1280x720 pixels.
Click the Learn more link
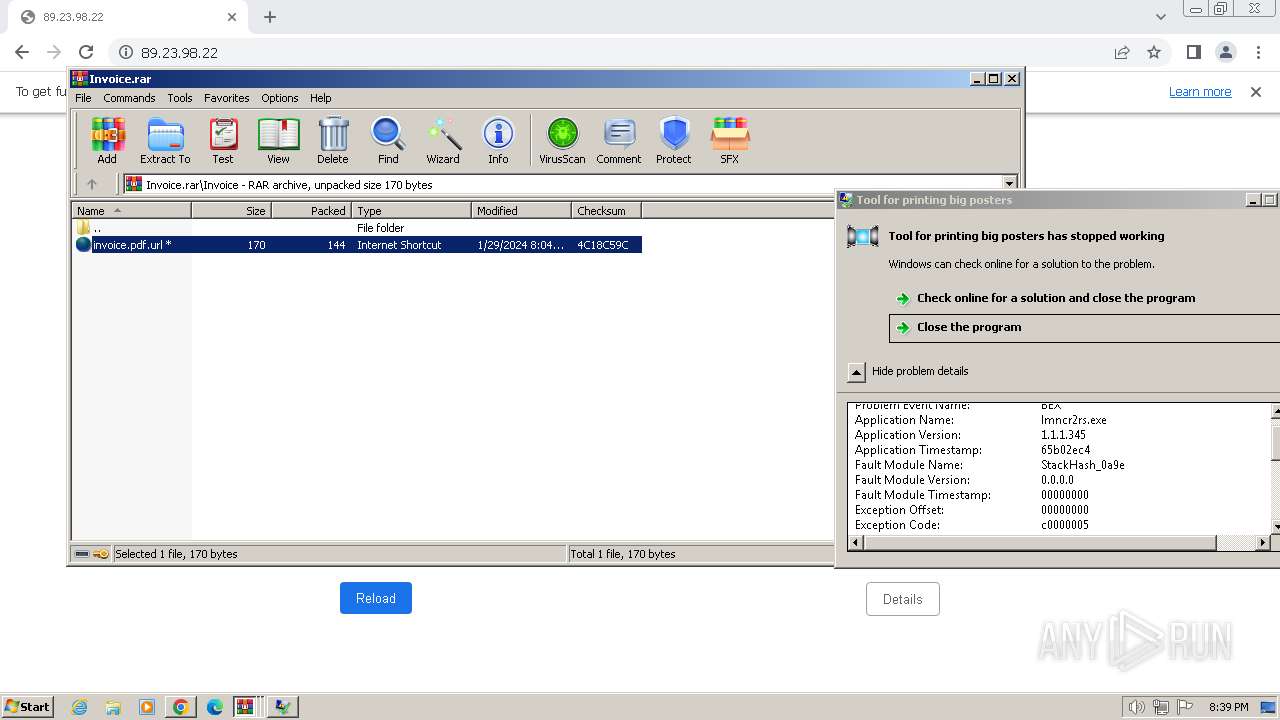1200,92
